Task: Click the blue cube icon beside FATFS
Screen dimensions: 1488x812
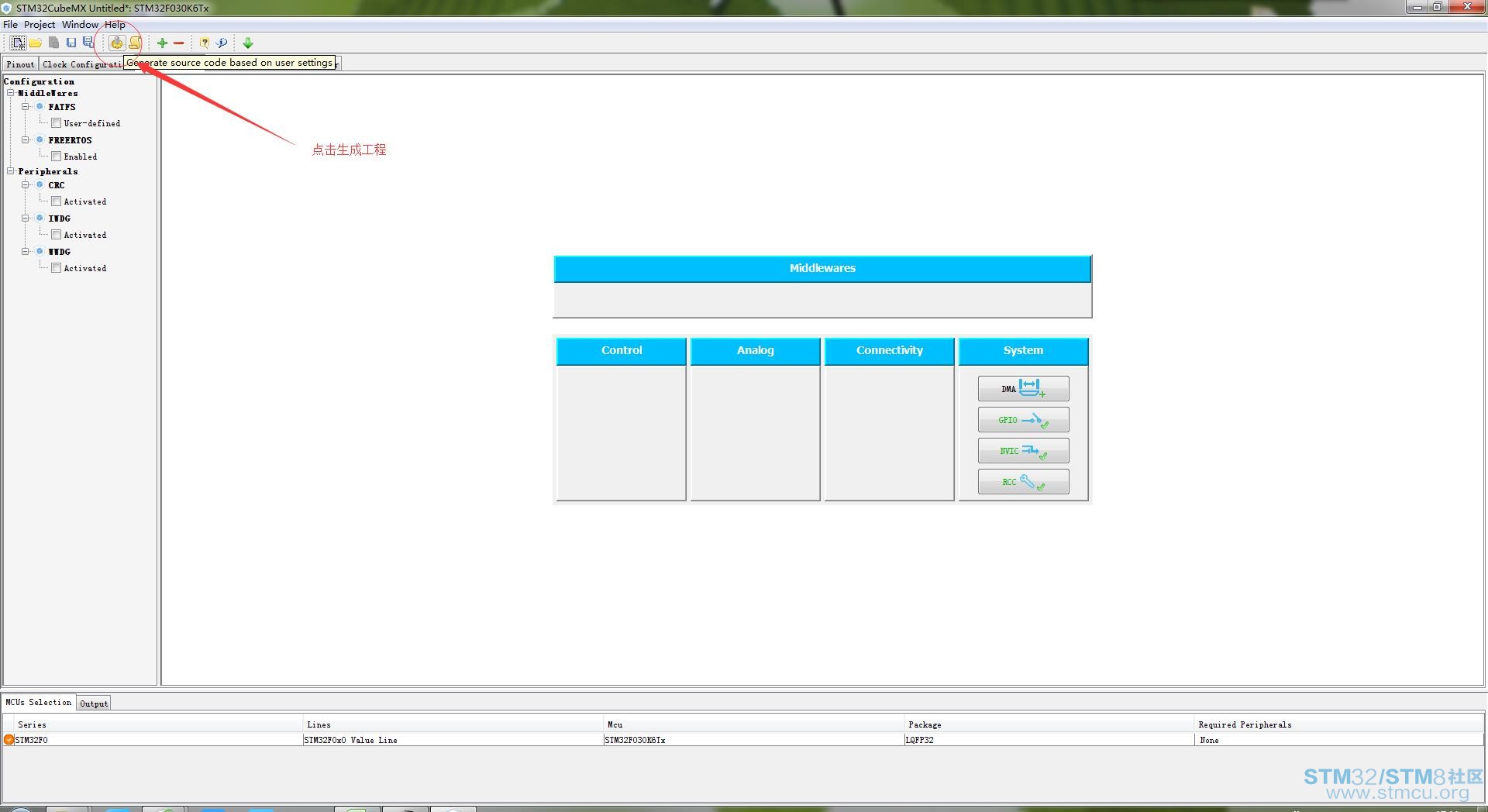Action: coord(40,107)
